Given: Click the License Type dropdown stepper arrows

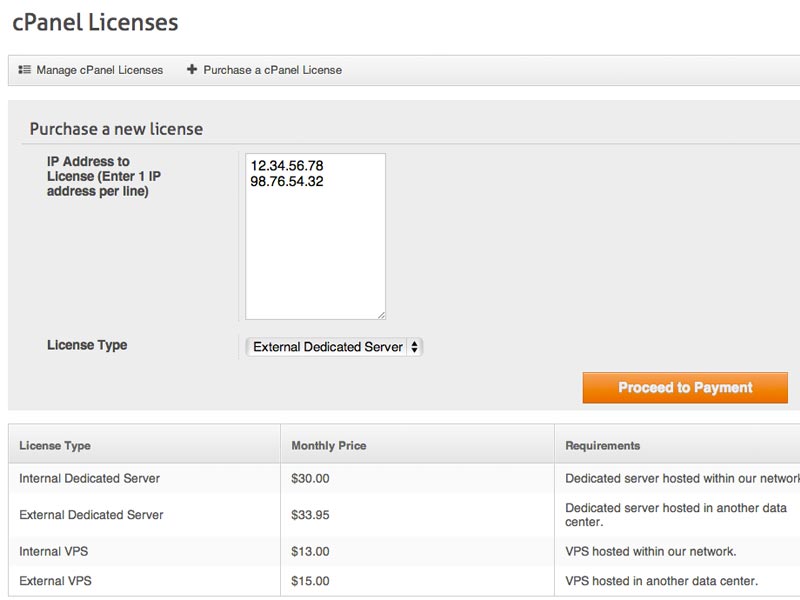Looking at the screenshot, I should [x=414, y=347].
